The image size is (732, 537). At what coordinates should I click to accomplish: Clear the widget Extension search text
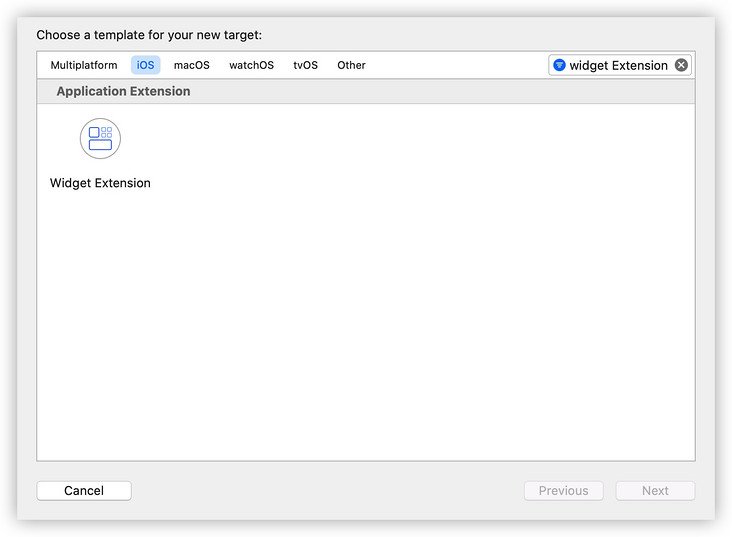pos(681,65)
